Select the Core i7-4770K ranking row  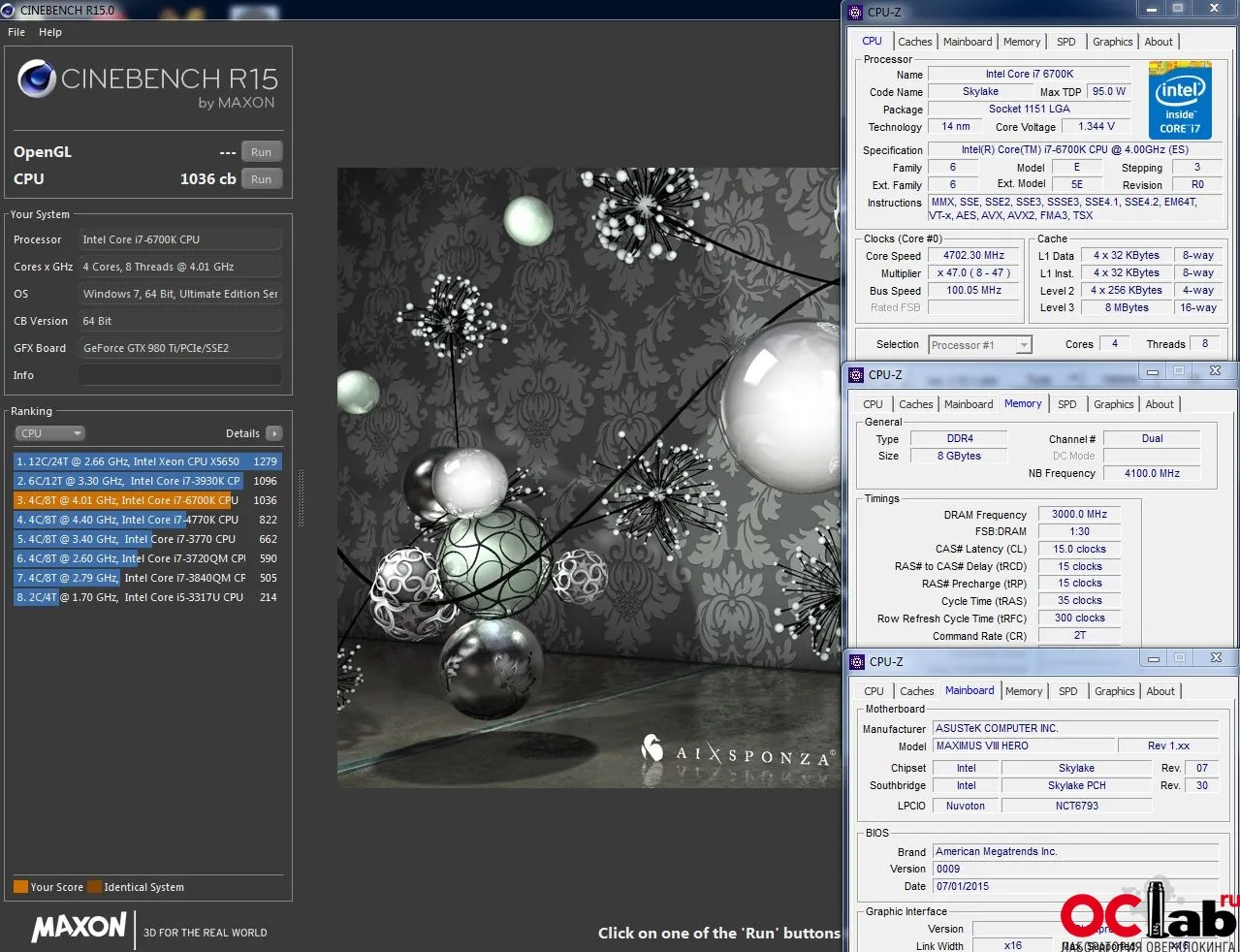147,520
